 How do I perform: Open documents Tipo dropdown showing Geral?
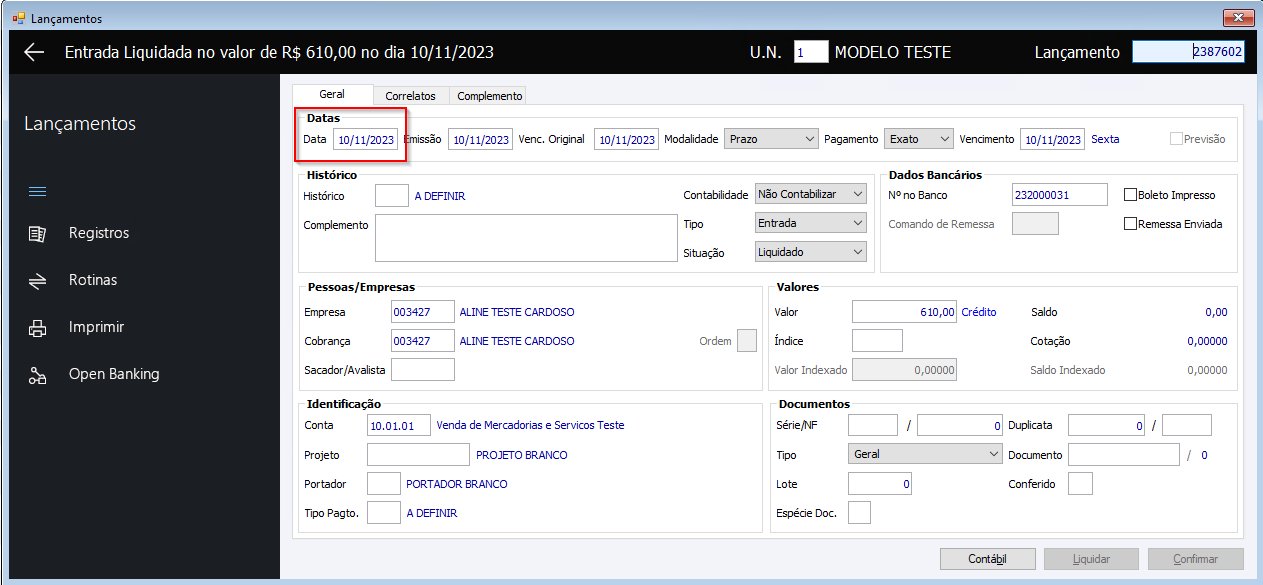pos(925,454)
